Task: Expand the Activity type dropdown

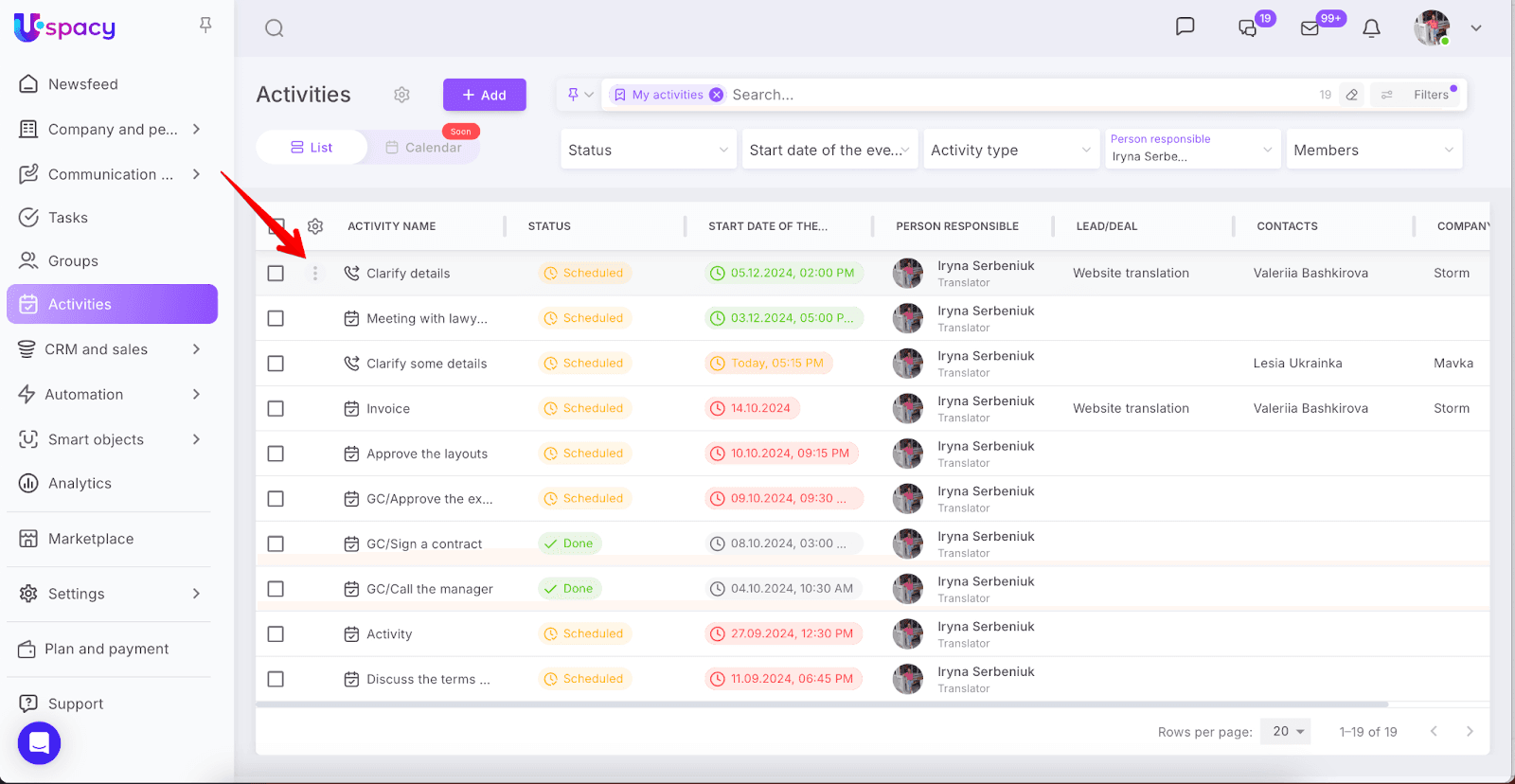Action: click(x=1010, y=150)
